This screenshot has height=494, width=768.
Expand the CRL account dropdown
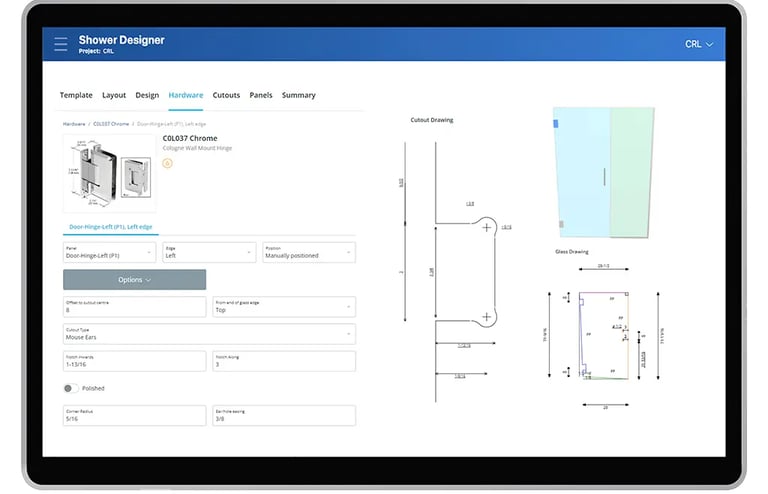tap(698, 44)
